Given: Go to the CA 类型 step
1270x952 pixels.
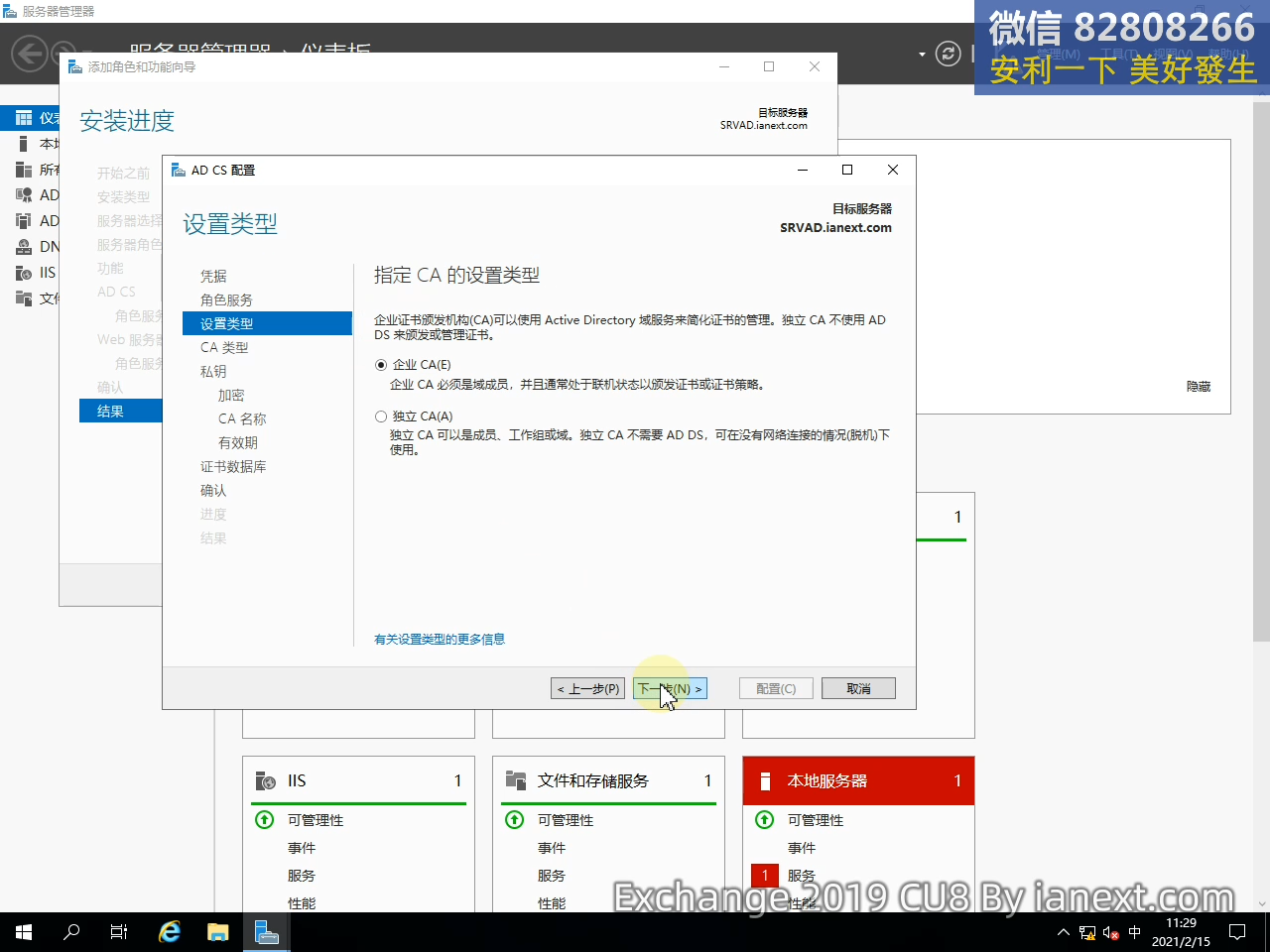Looking at the screenshot, I should pos(224,347).
